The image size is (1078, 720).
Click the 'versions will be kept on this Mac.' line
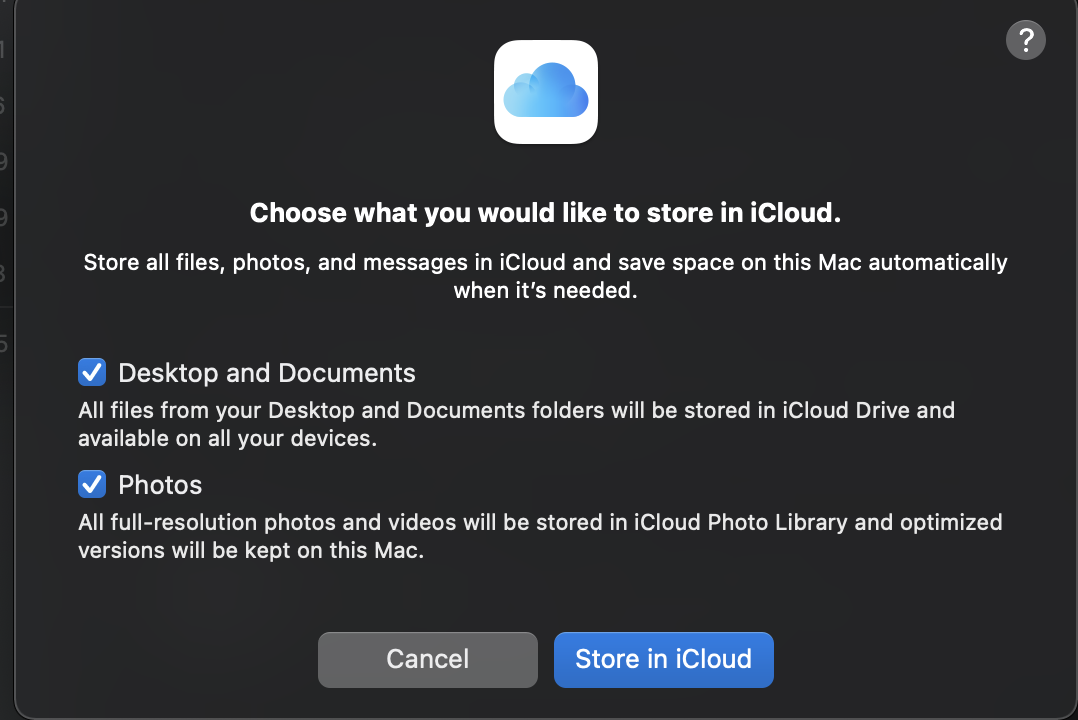(x=251, y=551)
